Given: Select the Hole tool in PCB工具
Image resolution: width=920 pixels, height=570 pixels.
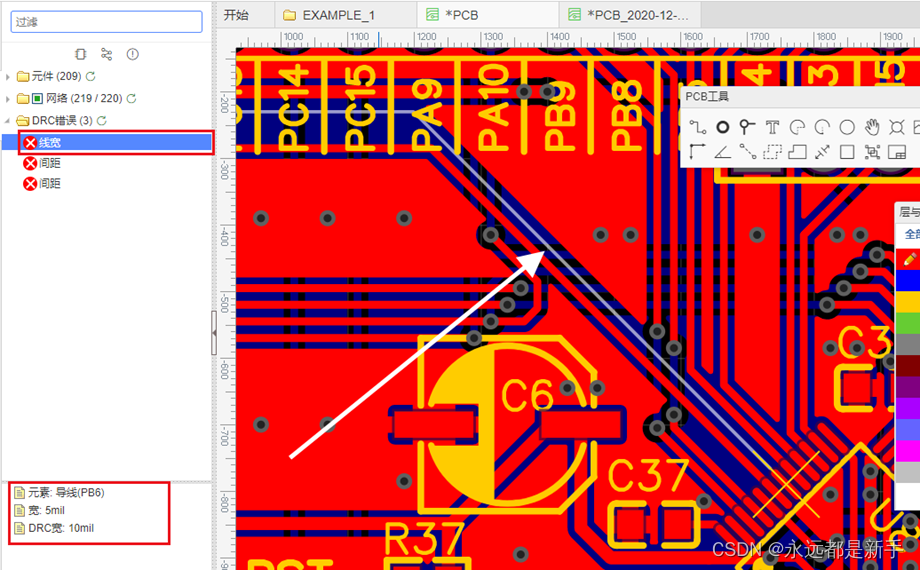Looking at the screenshot, I should coord(897,127).
